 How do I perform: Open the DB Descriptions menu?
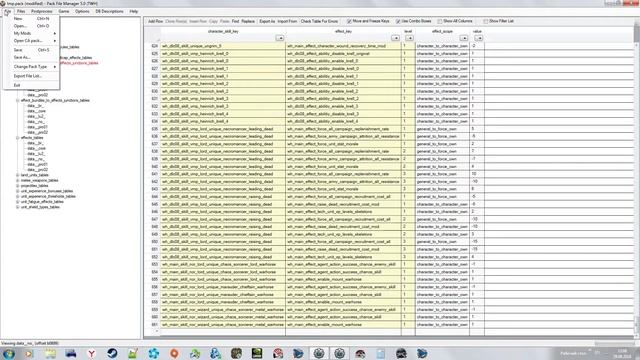(x=109, y=11)
